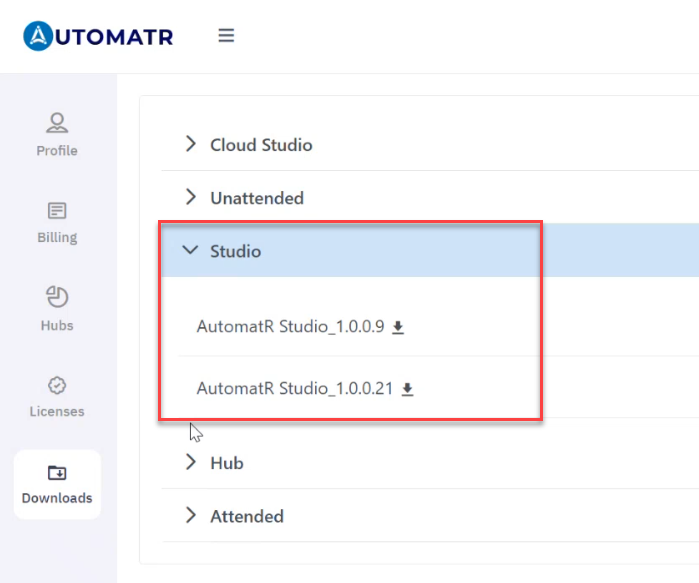The height and width of the screenshot is (583, 699).
Task: Download AutomatR Studio_1.0.0.21 via arrow icon
Action: [x=407, y=389]
